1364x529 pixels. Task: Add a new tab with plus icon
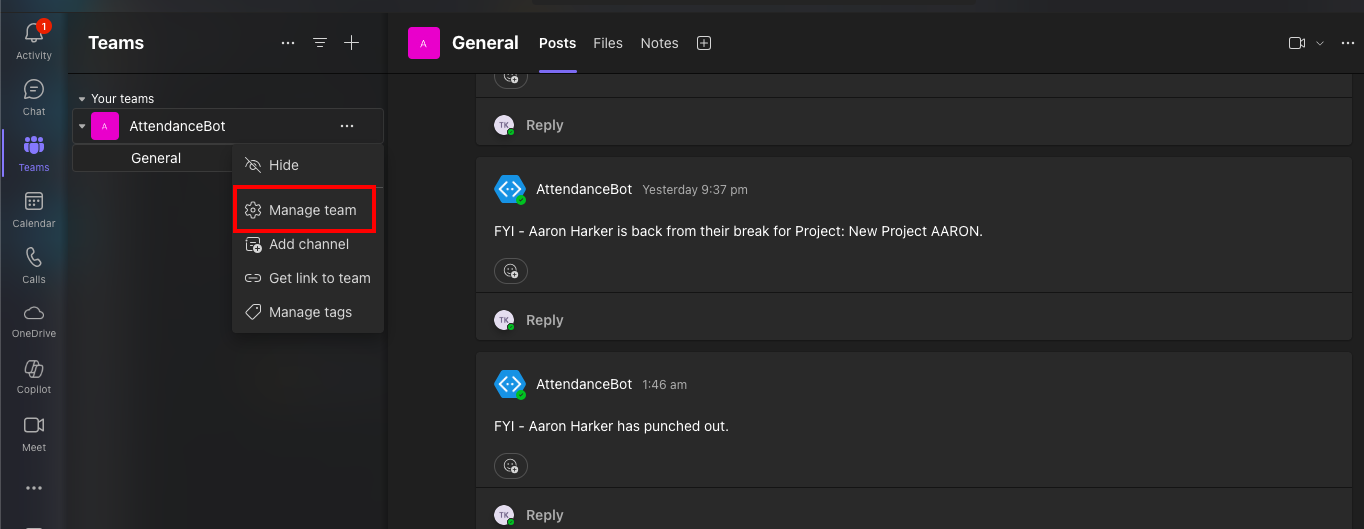[704, 43]
